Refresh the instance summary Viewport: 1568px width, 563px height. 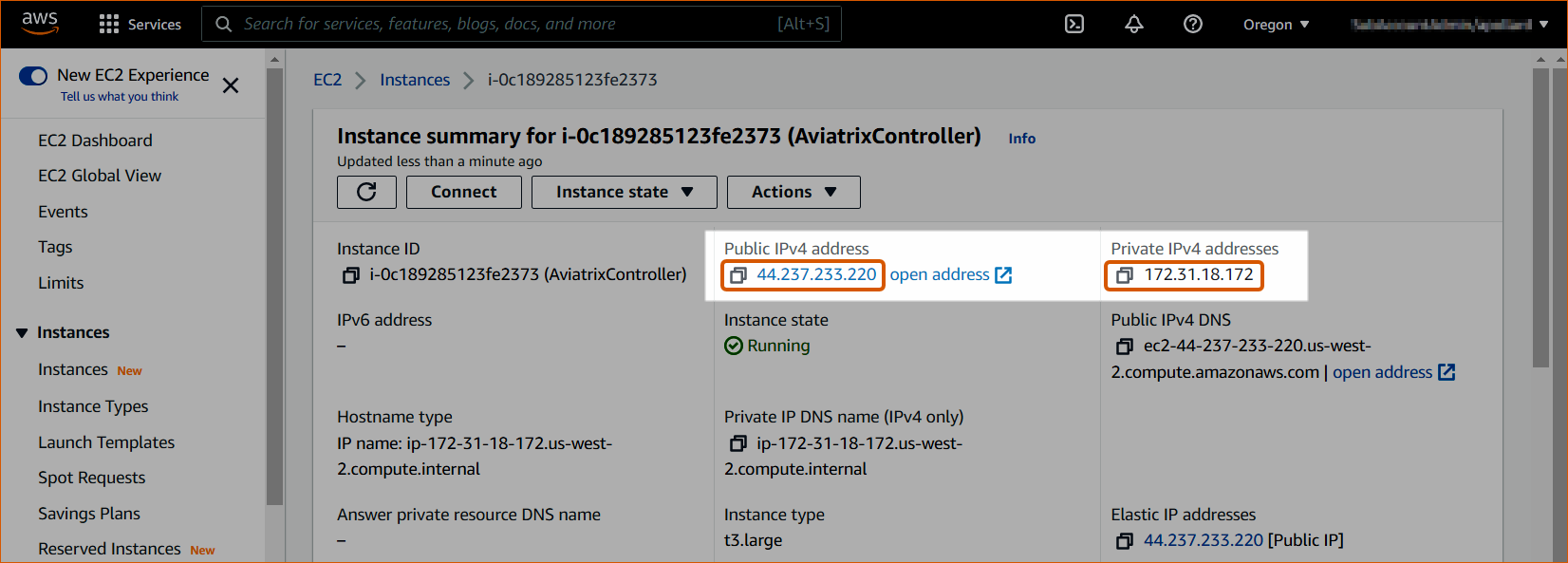(366, 192)
